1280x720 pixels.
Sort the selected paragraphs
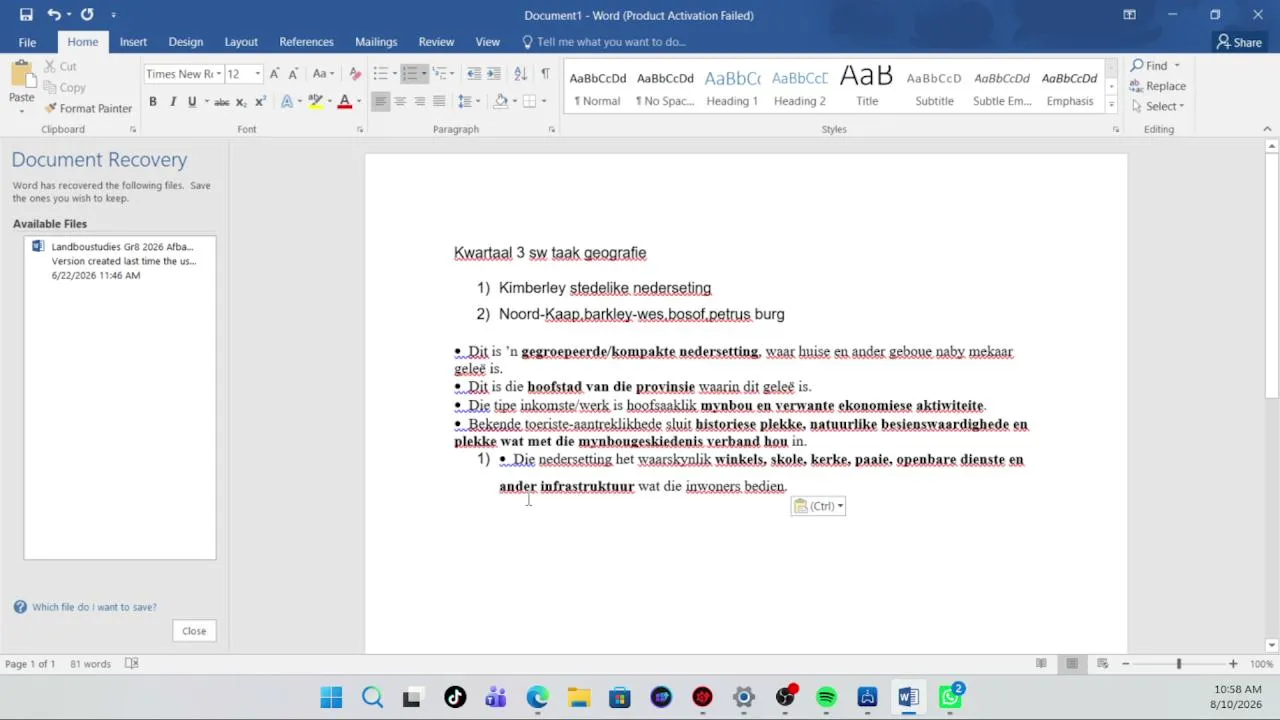pyautogui.click(x=520, y=74)
